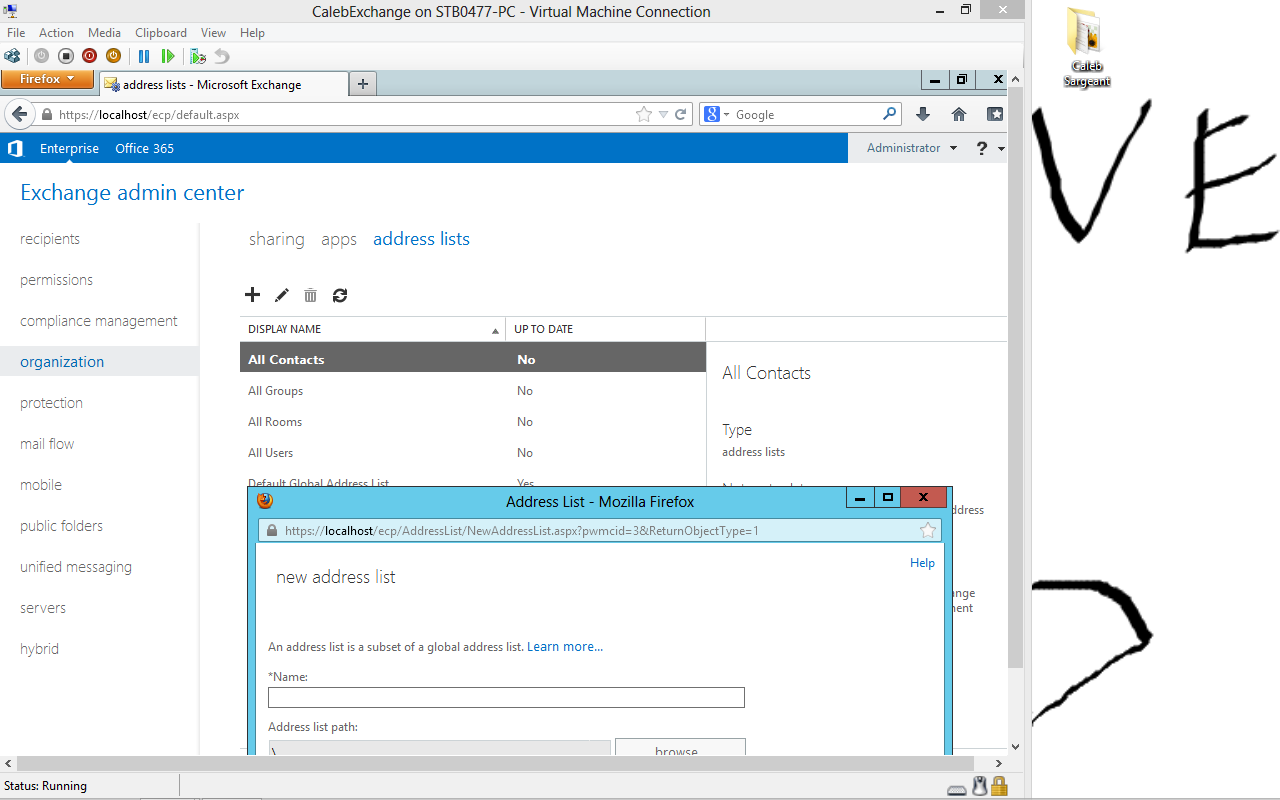Select the All Users row
The height and width of the screenshot is (800, 1280).
pyautogui.click(x=473, y=453)
